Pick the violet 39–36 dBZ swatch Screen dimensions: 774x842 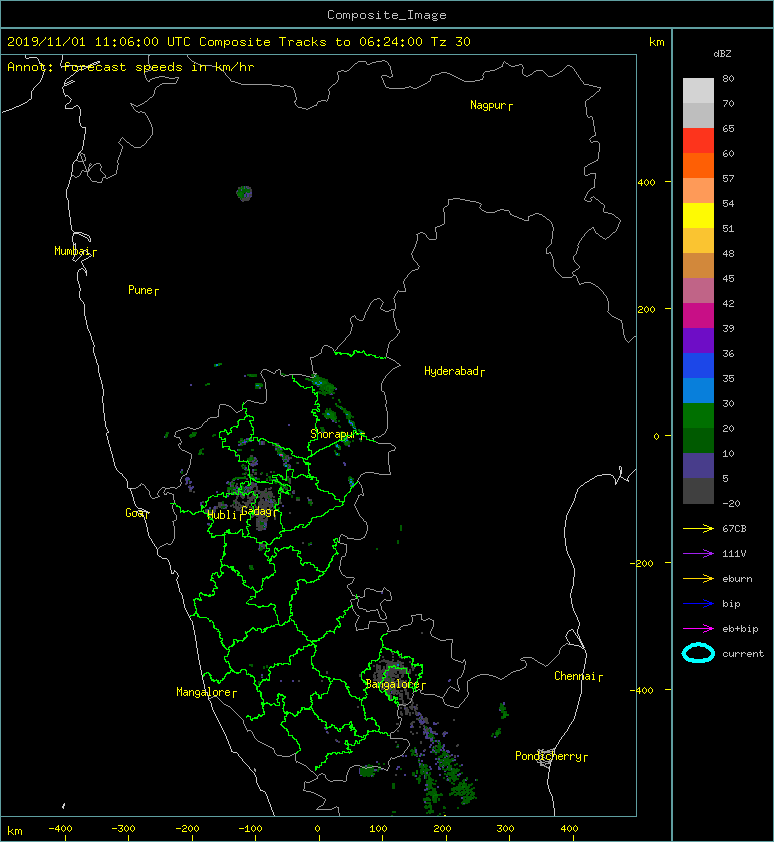point(698,340)
